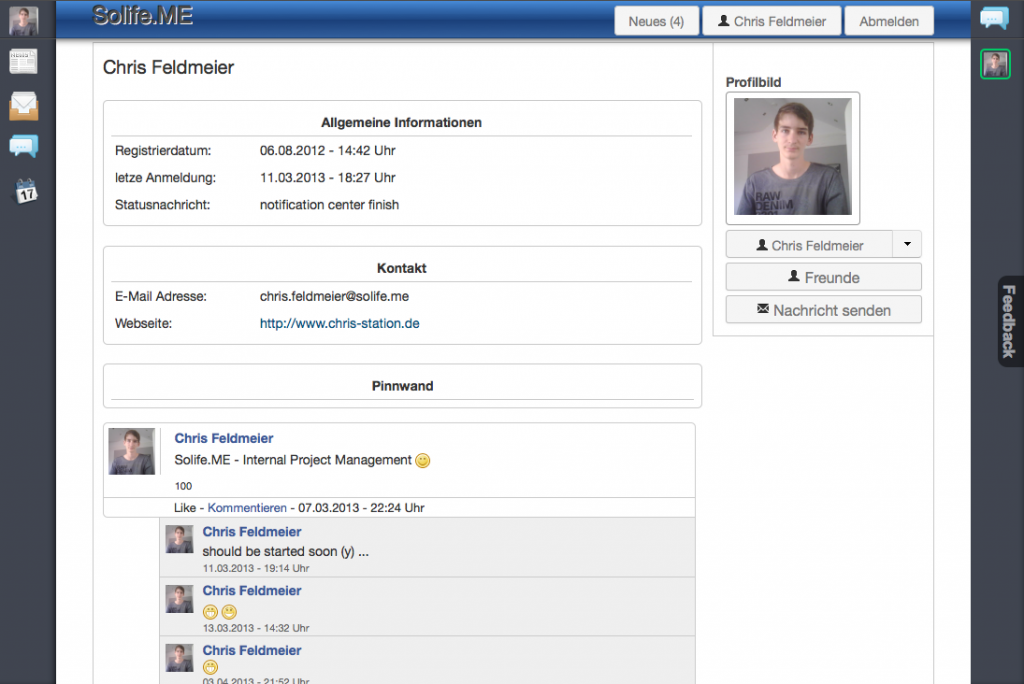Screen dimensions: 1024x684
Task: Click second smiley emoji in 13.03.2013 comment
Action: coord(229,611)
